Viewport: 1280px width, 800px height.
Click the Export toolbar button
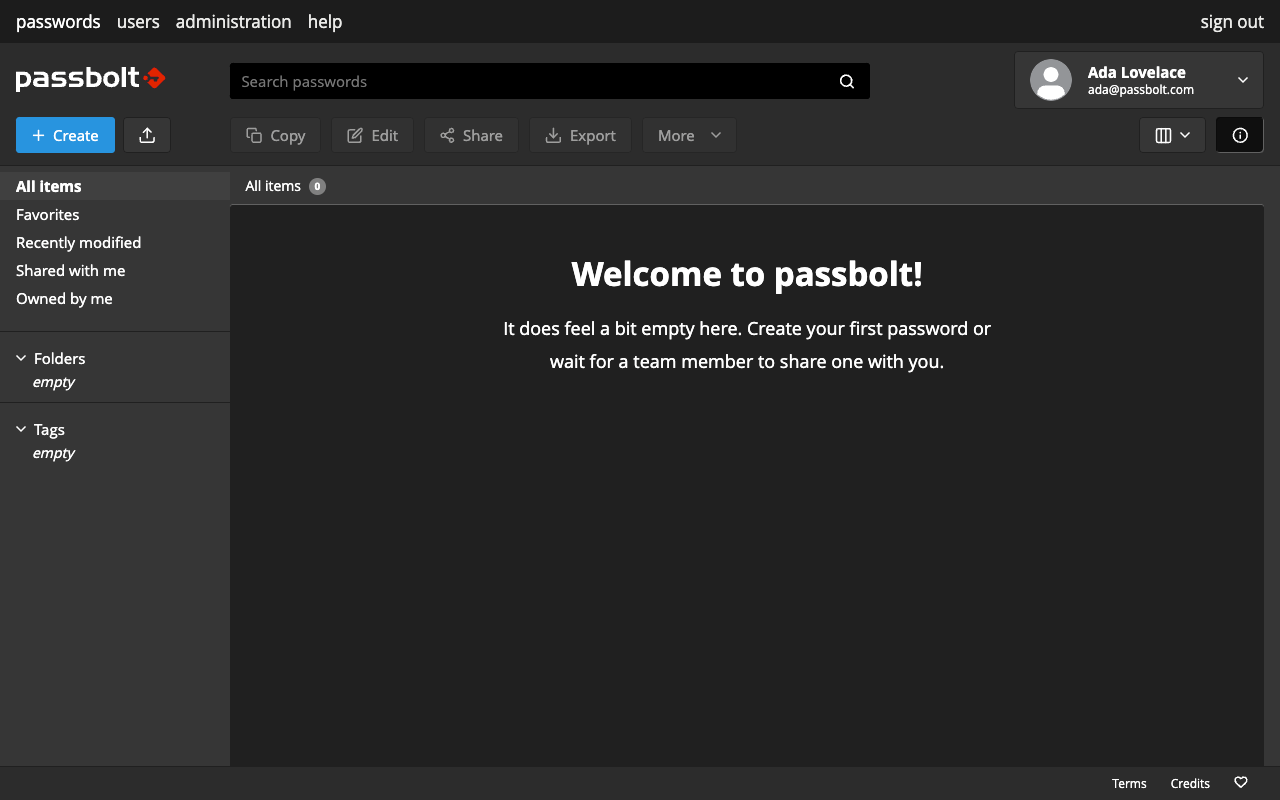coord(580,135)
